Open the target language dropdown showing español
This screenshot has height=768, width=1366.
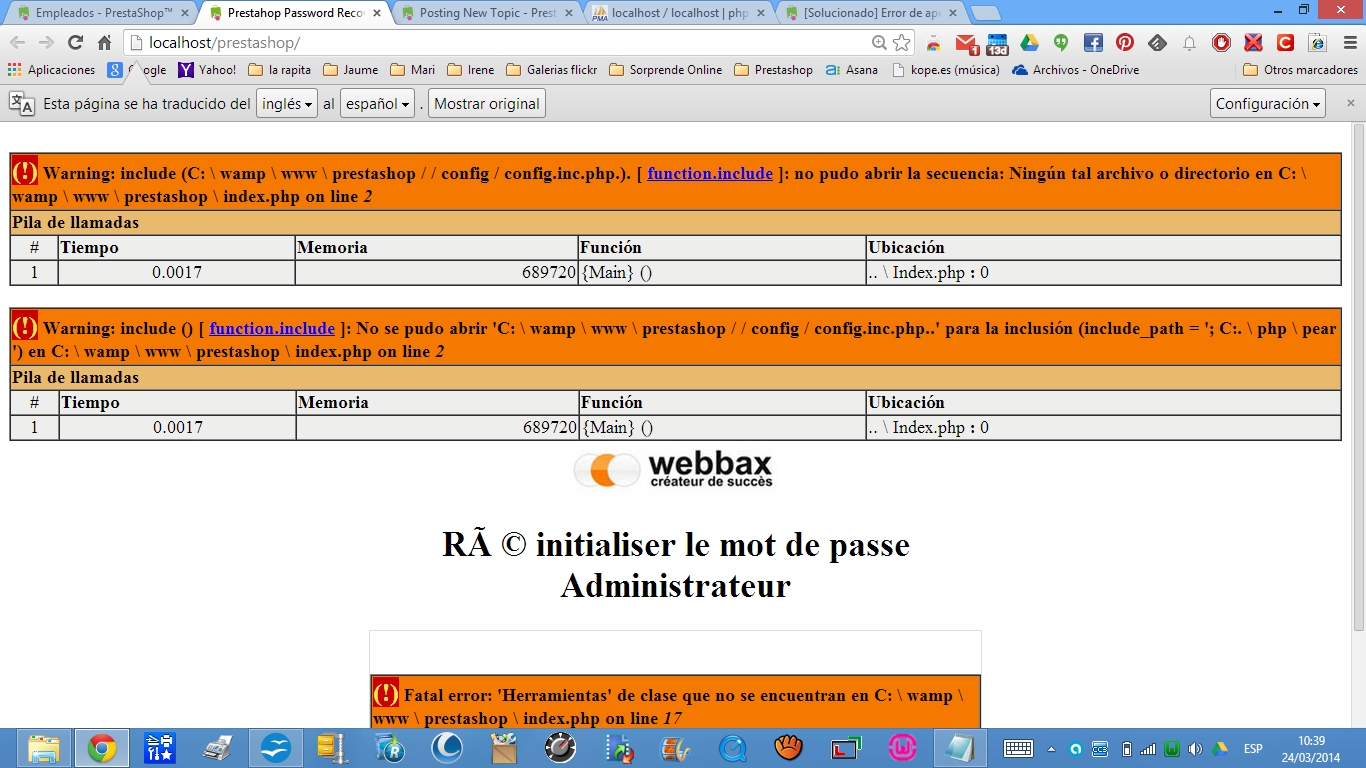377,104
